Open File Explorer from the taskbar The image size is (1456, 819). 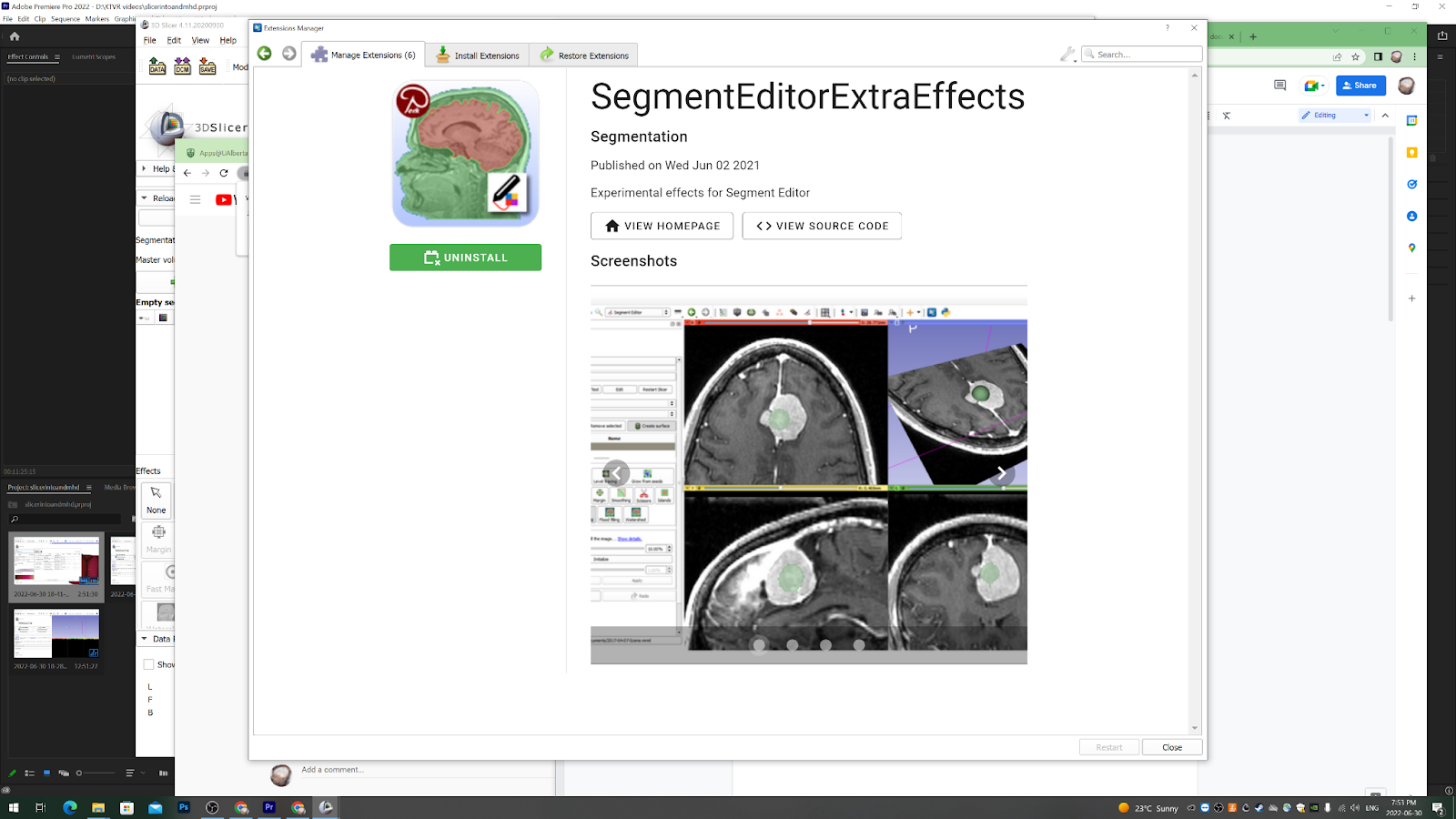tap(98, 807)
